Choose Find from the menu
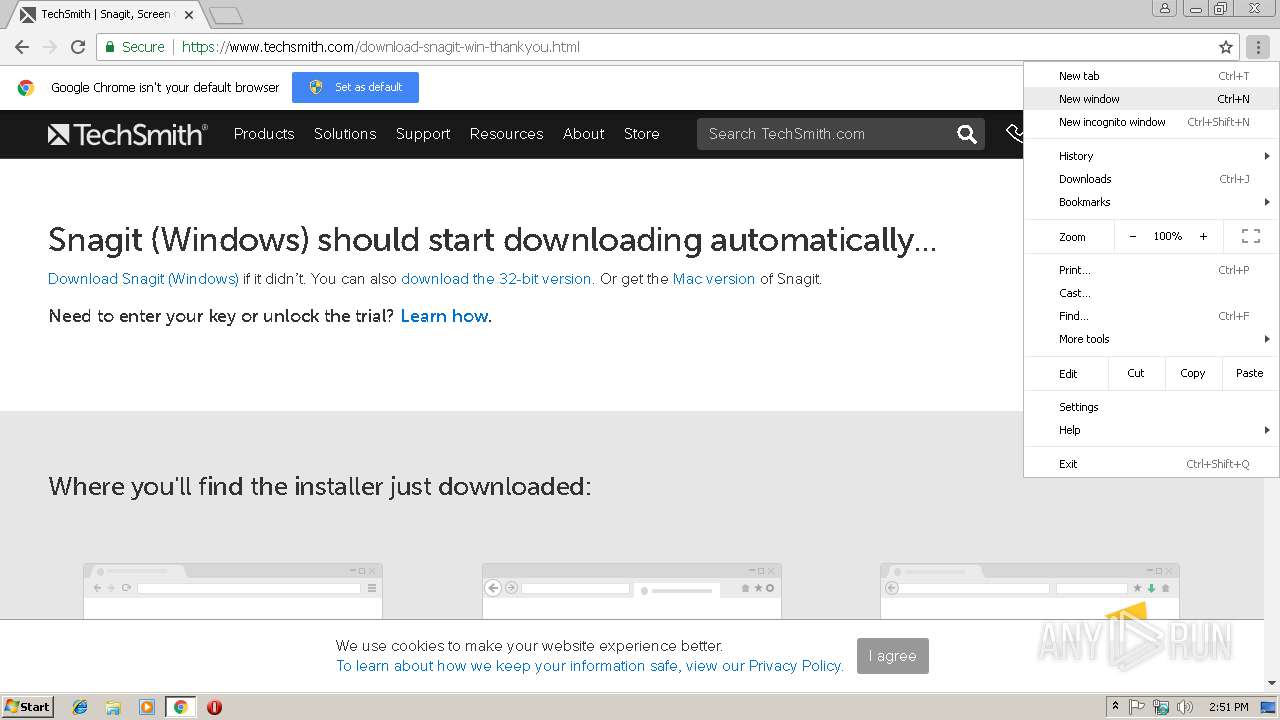 pyautogui.click(x=1151, y=316)
